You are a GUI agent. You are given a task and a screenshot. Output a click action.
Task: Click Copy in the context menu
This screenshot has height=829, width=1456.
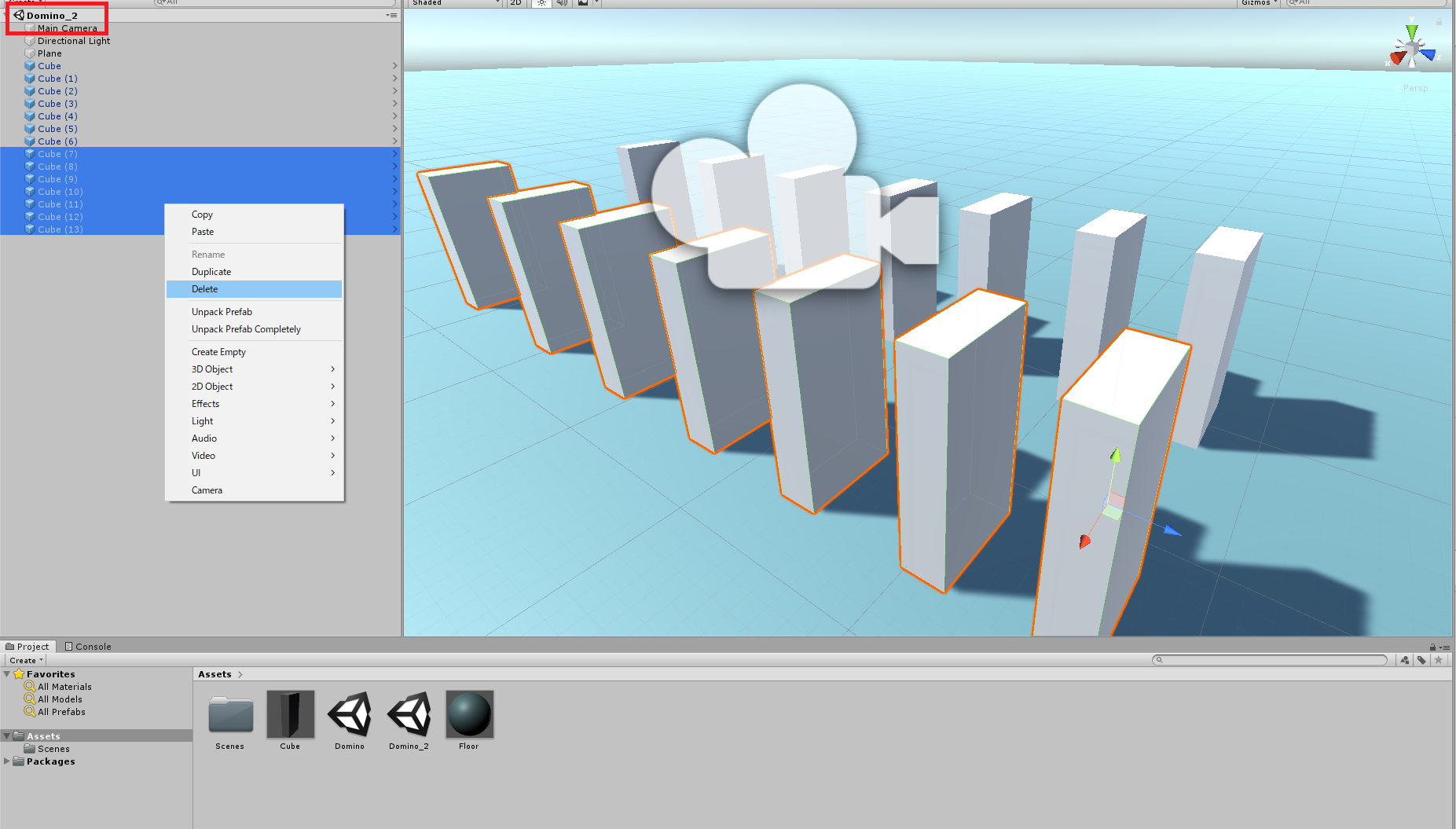tap(254, 215)
